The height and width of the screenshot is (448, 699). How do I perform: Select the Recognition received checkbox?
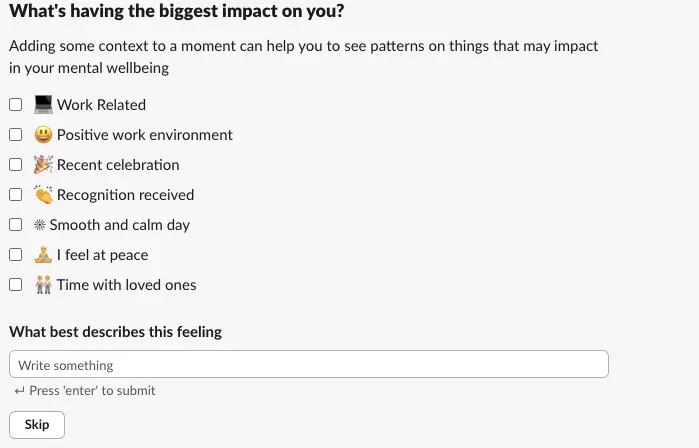pos(15,195)
